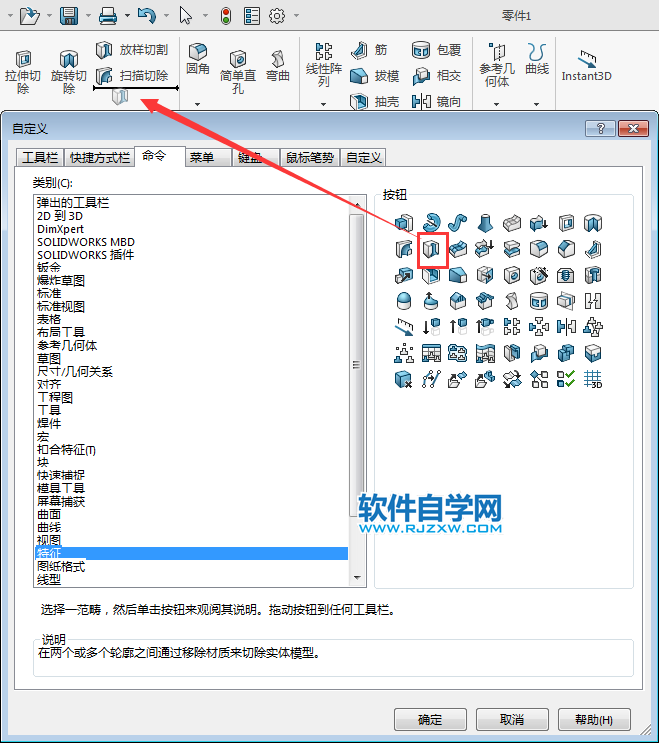Select the Revolved Cut button in grid
The width and height of the screenshot is (659, 743).
coord(593,222)
